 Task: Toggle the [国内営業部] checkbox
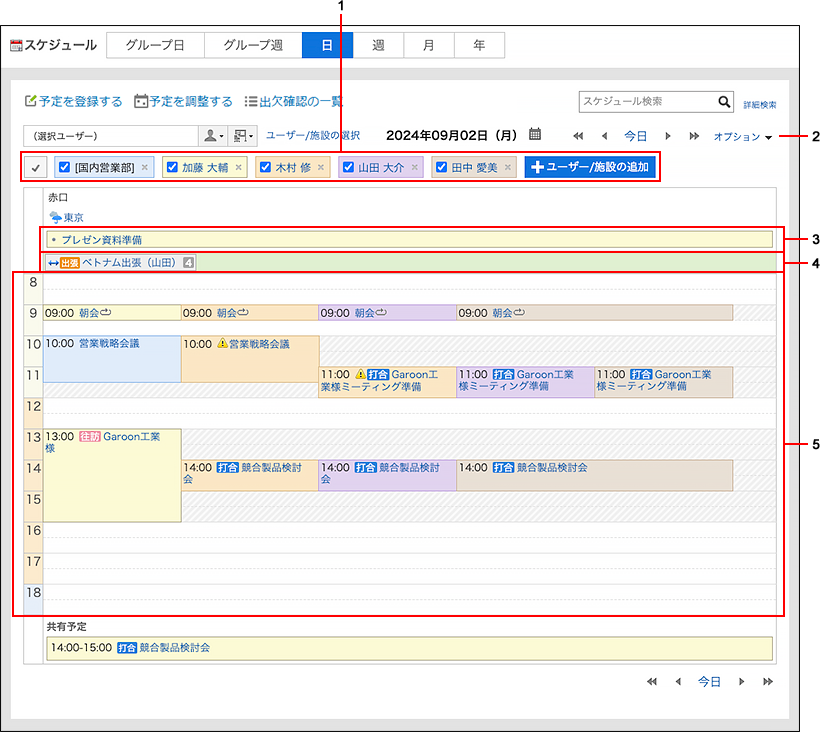coord(64,167)
